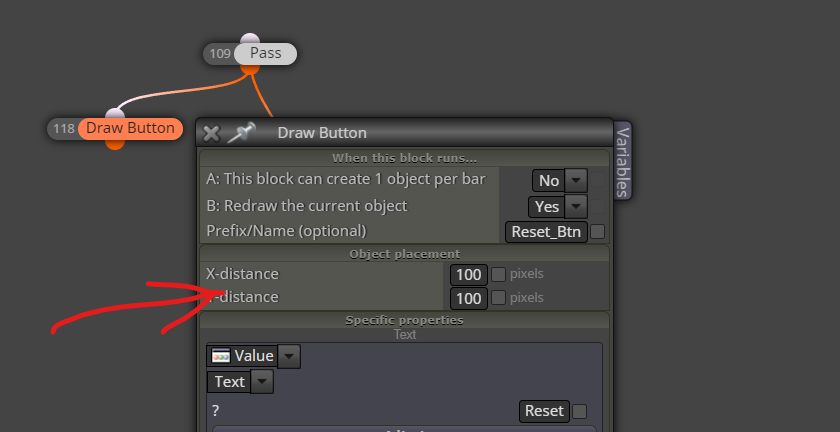Click the Specific properties section header
The height and width of the screenshot is (432, 840).
[404, 320]
